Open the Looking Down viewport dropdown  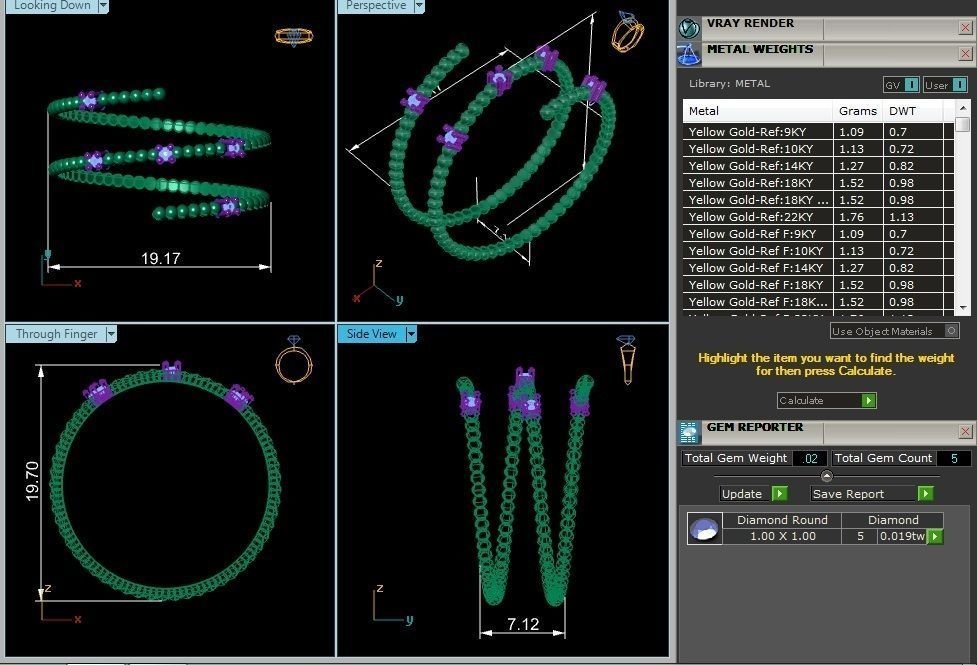tap(103, 6)
